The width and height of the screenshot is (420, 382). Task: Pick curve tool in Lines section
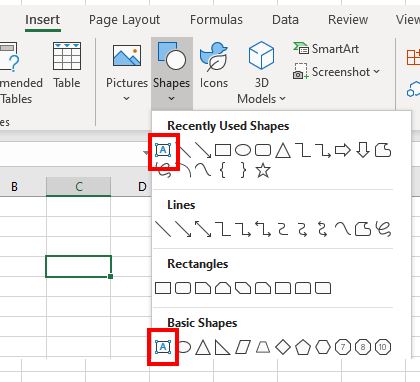(x=343, y=229)
